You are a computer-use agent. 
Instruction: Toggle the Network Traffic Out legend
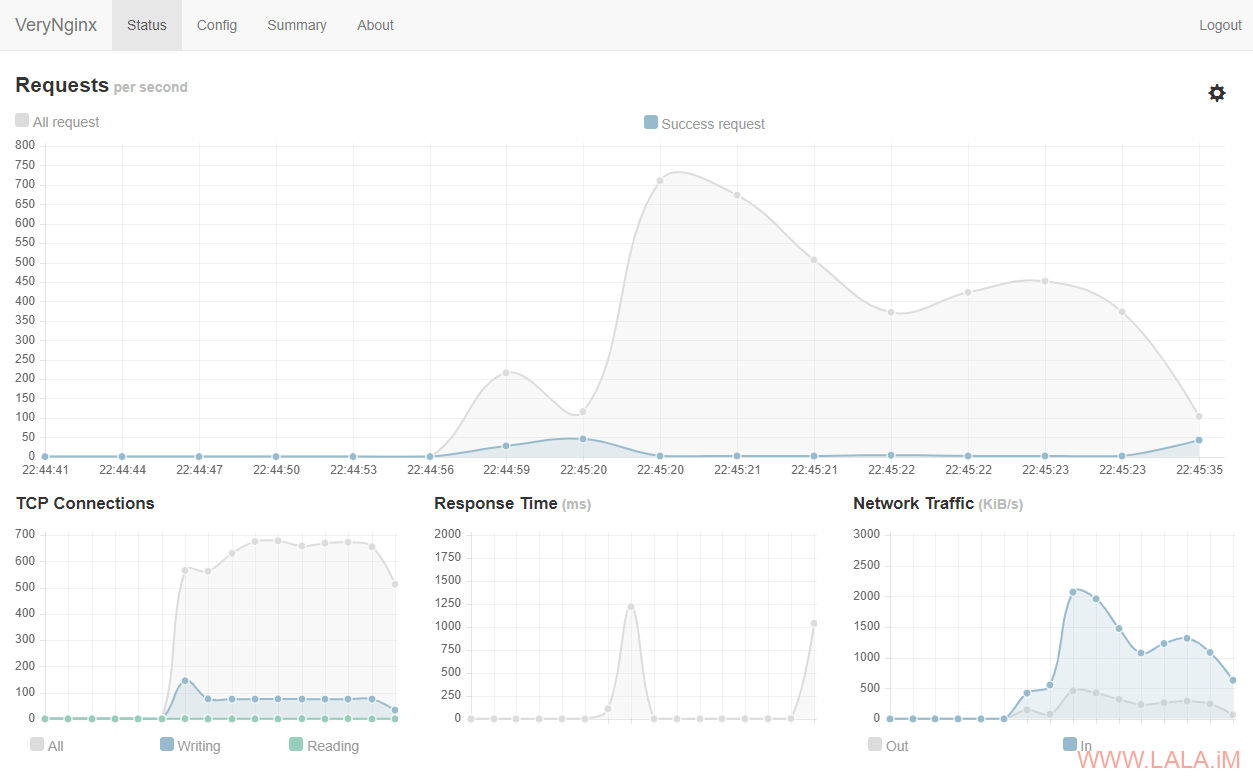tap(875, 744)
